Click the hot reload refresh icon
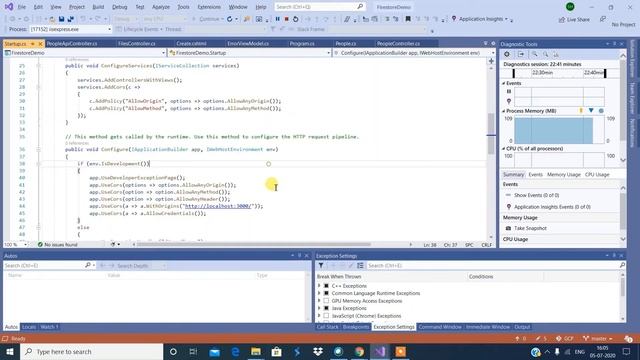 click(x=230, y=19)
